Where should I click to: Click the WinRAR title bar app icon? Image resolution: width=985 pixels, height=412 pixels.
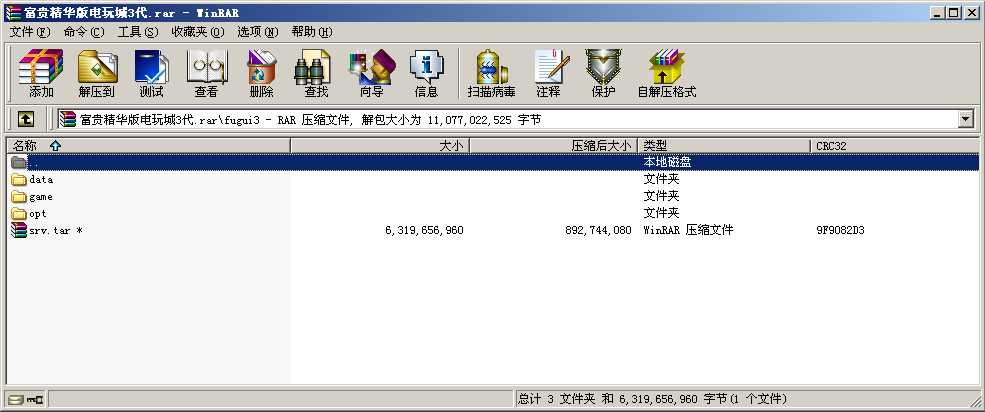click(13, 12)
